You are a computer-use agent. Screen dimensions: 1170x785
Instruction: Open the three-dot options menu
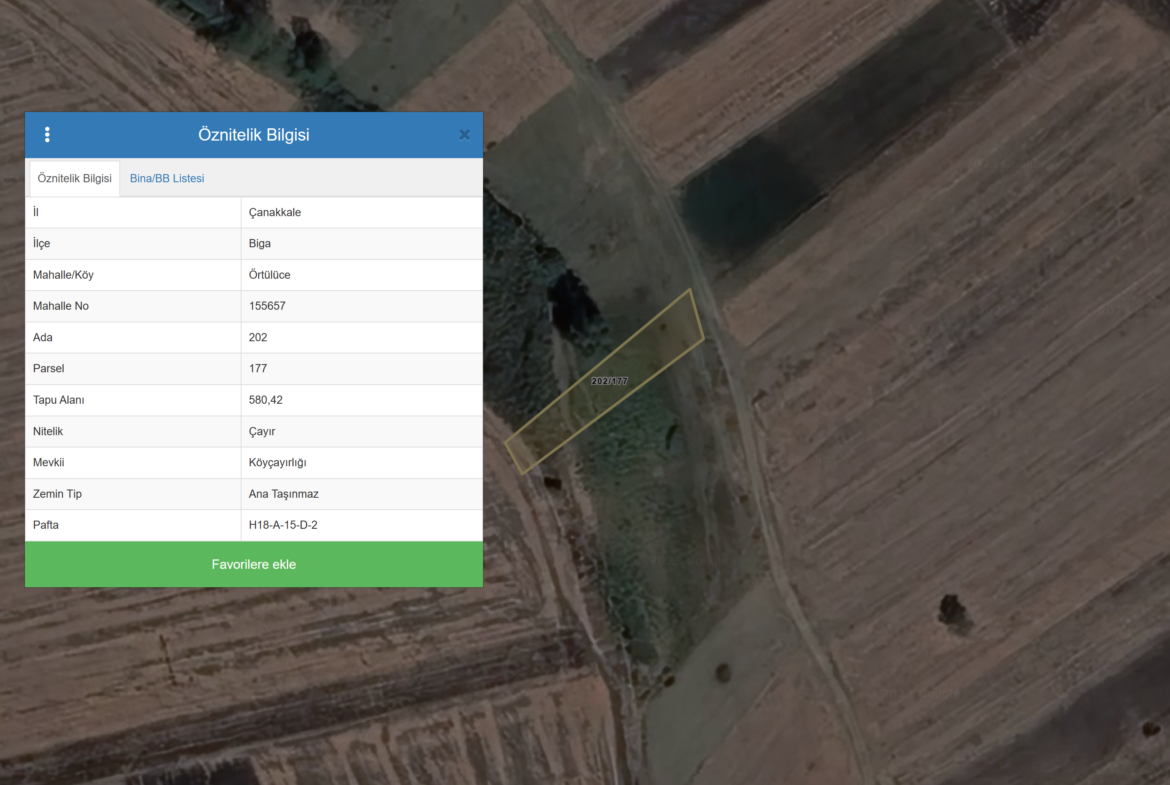point(47,135)
